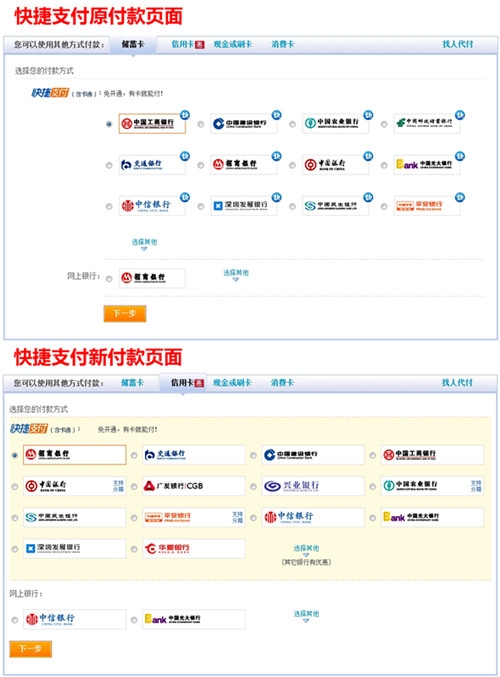Select the 兴业银行 radio button on the new page

click(253, 487)
